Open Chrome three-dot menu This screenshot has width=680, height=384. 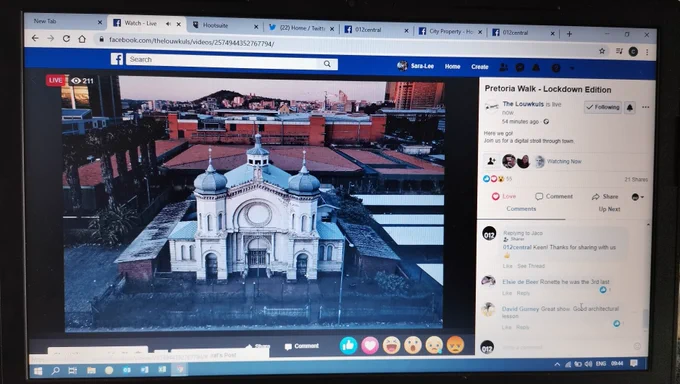point(647,52)
